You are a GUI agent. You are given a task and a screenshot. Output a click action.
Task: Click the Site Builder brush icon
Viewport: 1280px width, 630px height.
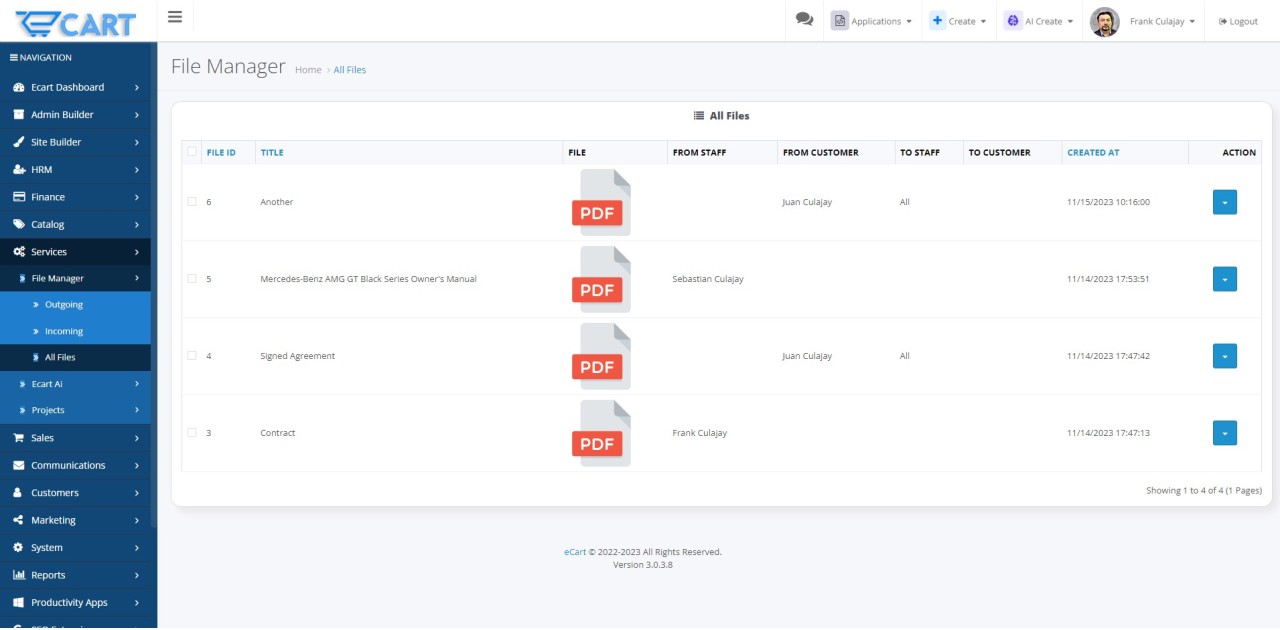[x=19, y=142]
